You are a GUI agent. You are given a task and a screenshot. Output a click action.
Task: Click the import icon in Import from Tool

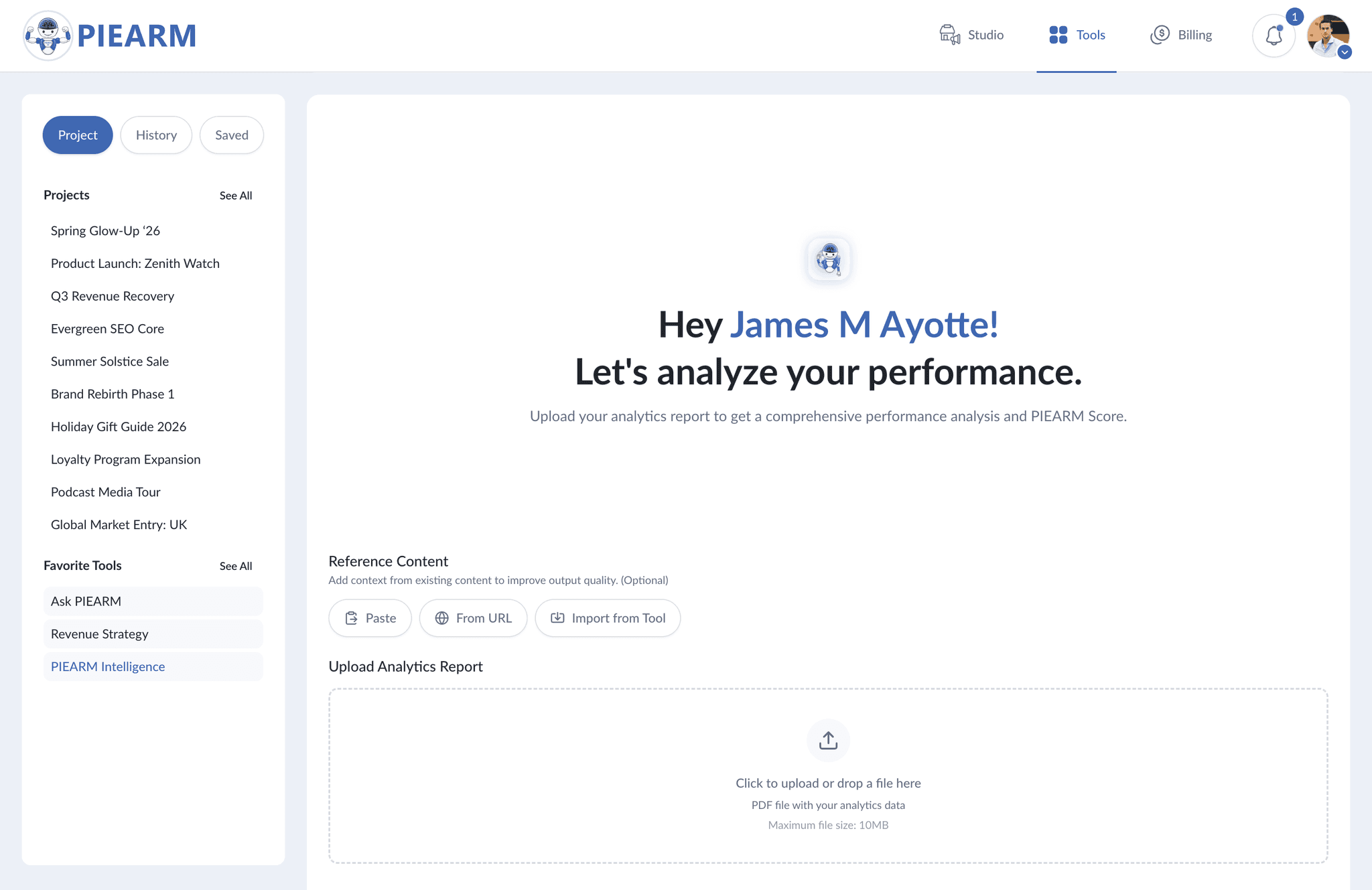[x=557, y=617]
